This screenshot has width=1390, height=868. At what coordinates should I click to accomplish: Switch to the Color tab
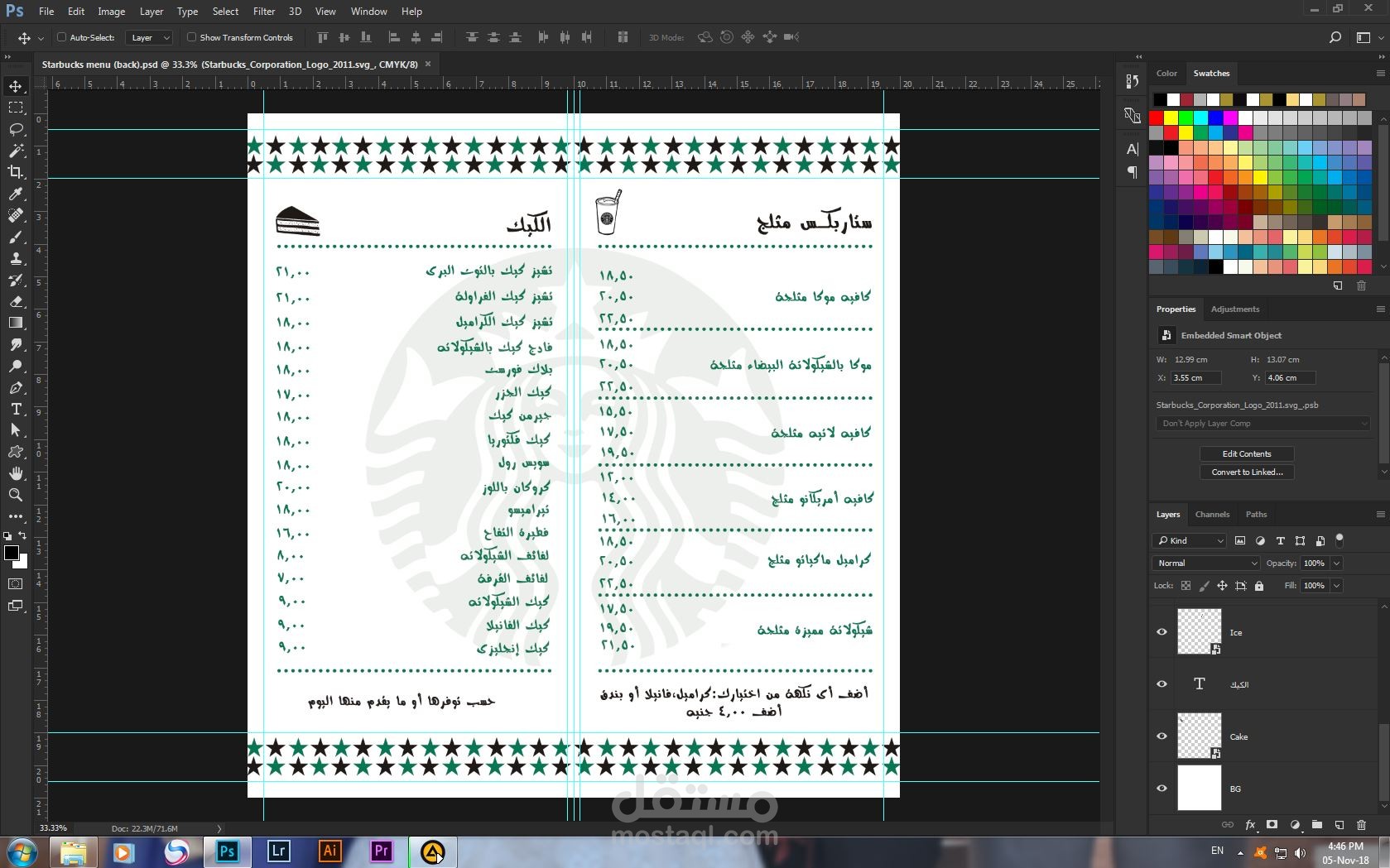pyautogui.click(x=1166, y=73)
